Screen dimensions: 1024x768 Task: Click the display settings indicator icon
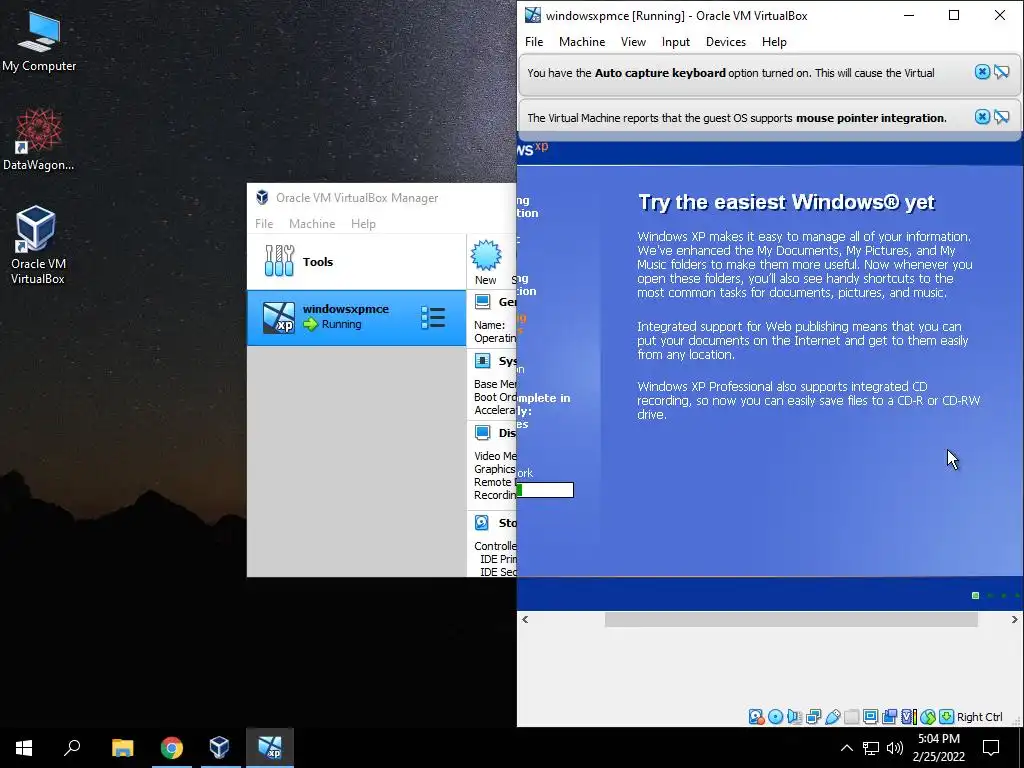pos(870,716)
